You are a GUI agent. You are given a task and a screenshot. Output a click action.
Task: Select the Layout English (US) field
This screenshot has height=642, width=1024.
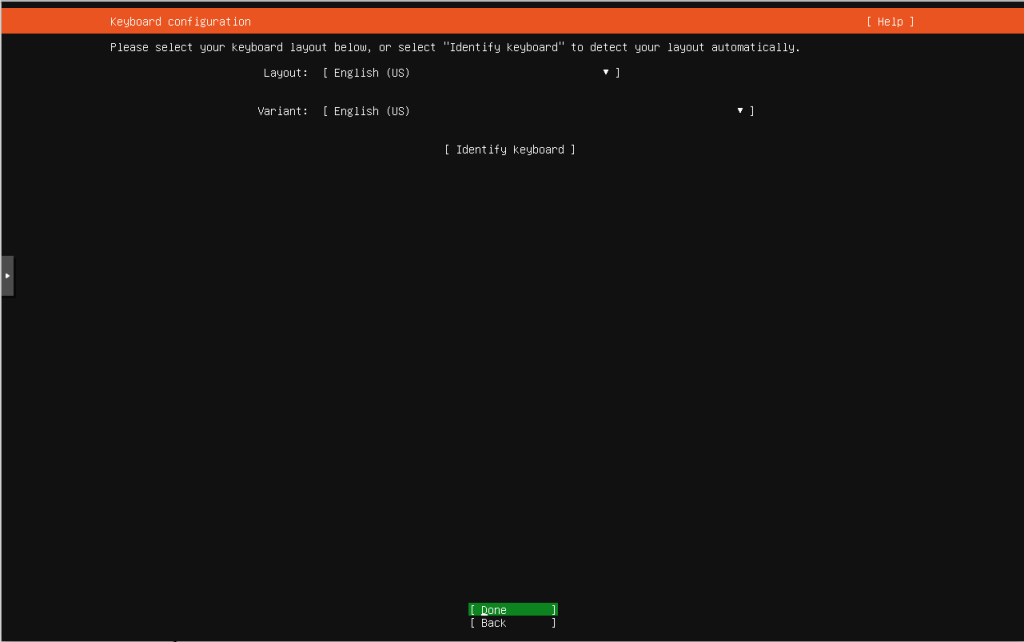(x=371, y=73)
